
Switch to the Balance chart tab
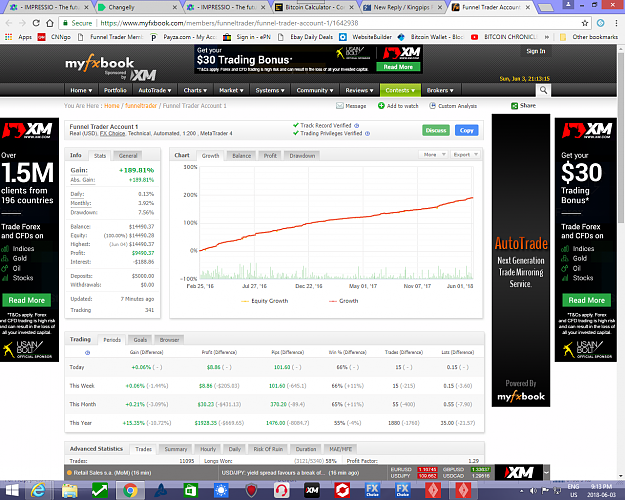[x=242, y=156]
